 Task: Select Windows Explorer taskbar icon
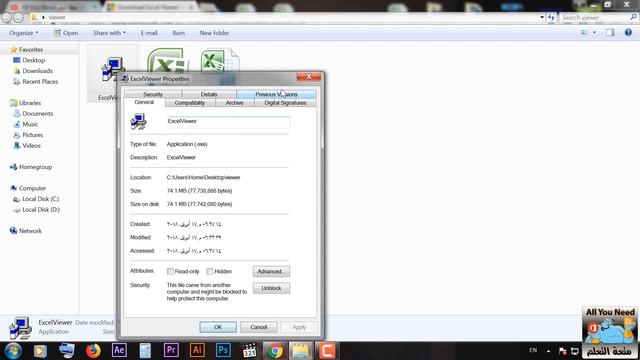(301, 351)
